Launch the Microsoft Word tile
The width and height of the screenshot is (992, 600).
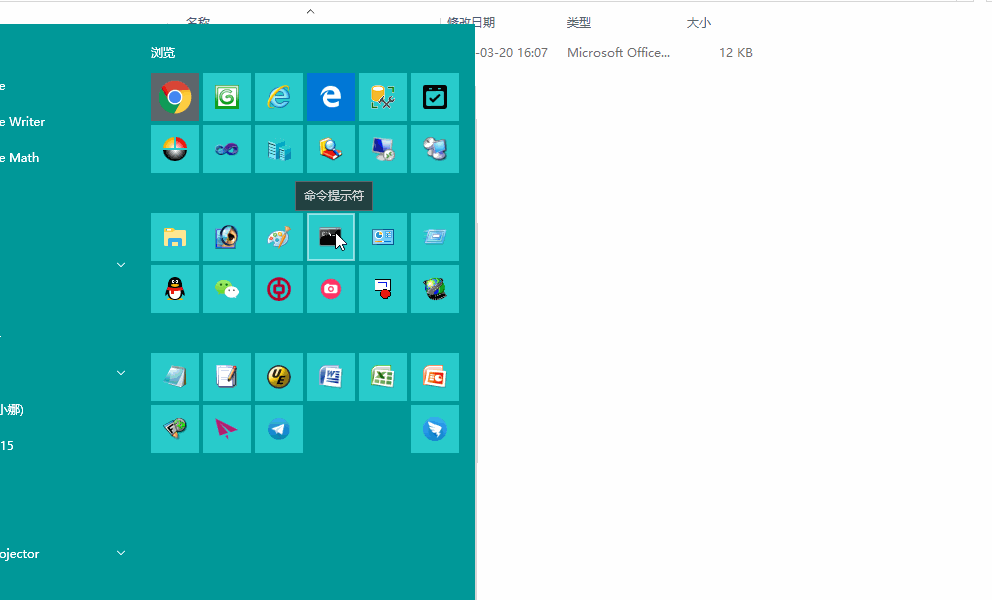(x=331, y=377)
